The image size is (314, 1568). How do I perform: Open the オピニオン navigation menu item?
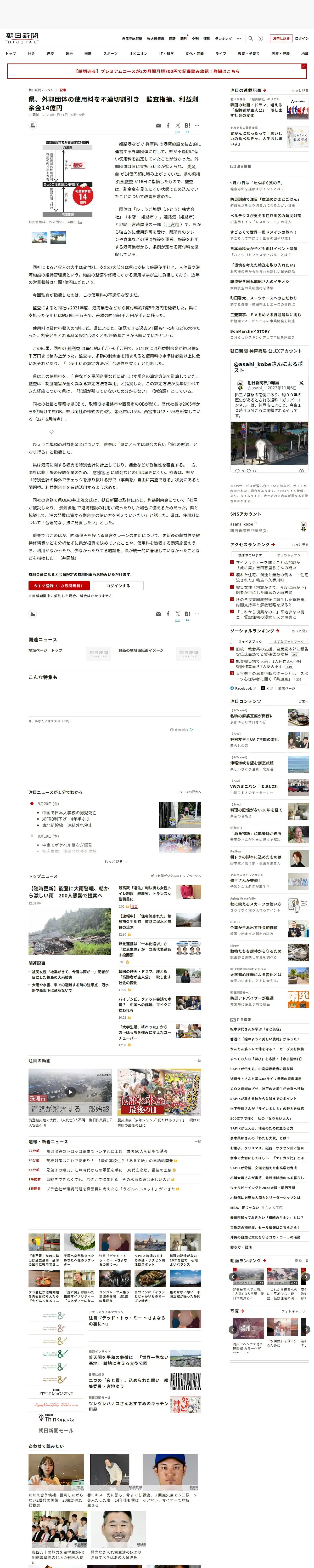point(138,54)
